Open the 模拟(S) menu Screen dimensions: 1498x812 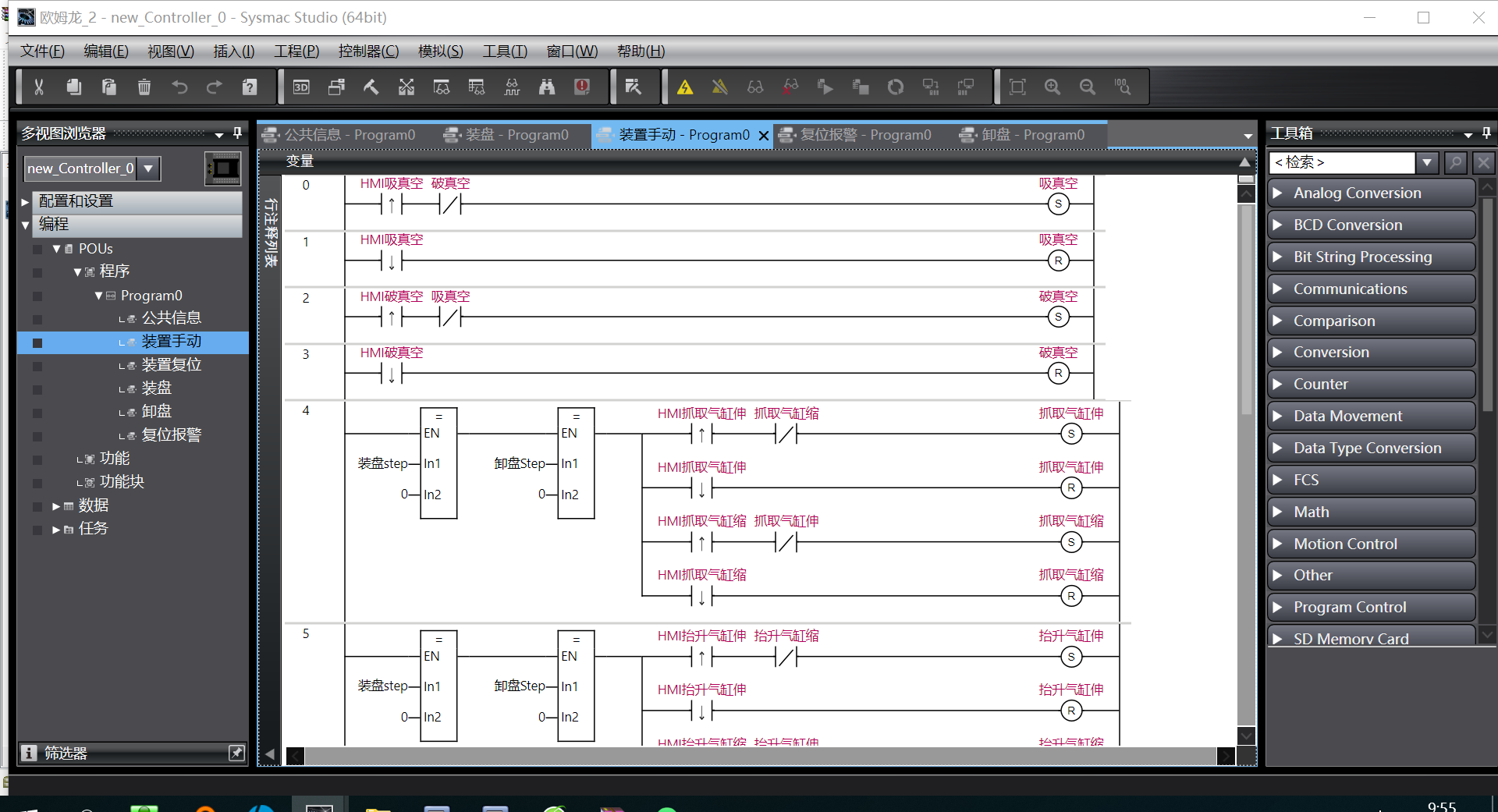[x=441, y=51]
